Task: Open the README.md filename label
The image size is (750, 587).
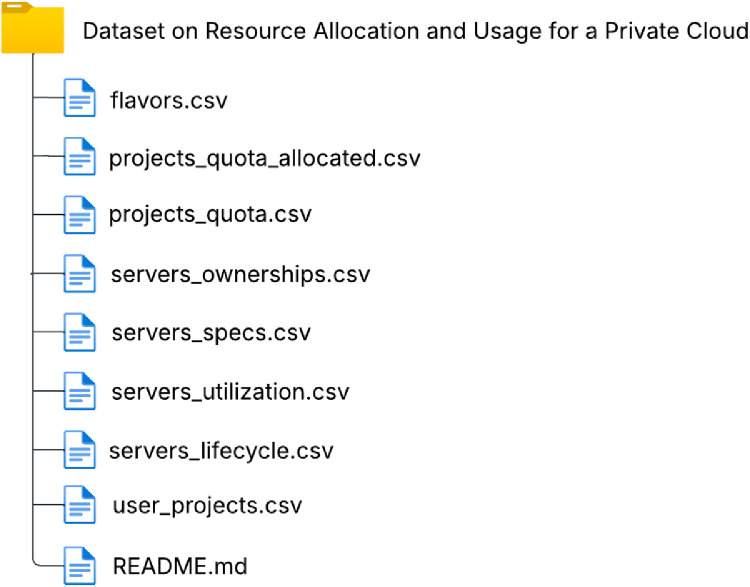Action: coord(180,566)
